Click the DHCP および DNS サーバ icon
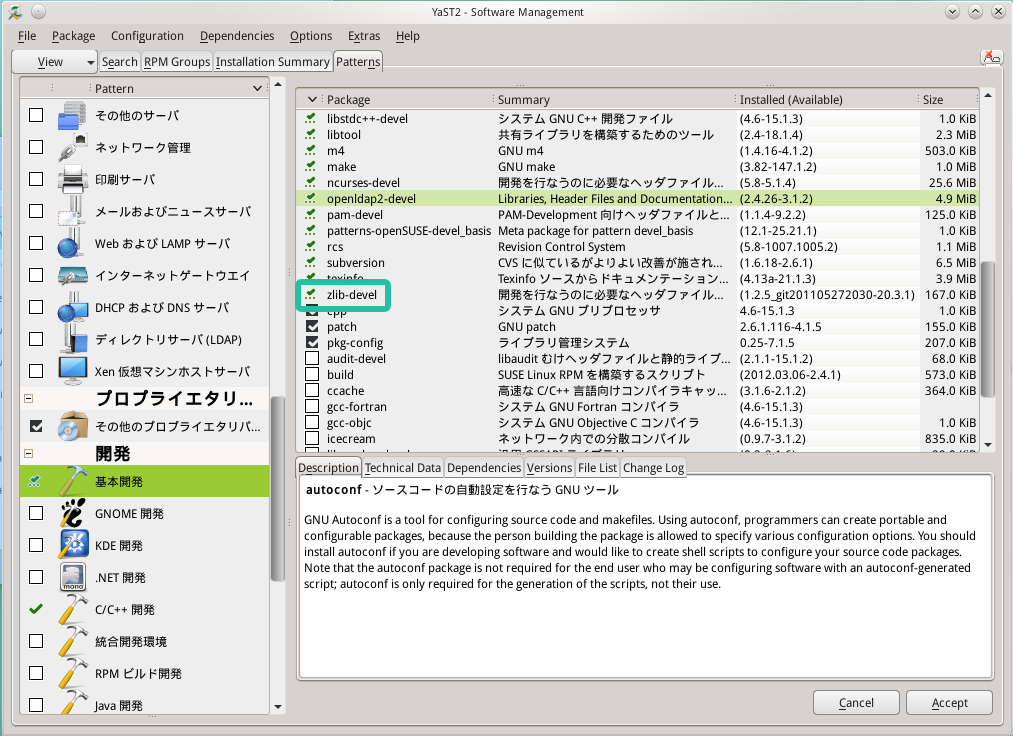 pyautogui.click(x=72, y=308)
